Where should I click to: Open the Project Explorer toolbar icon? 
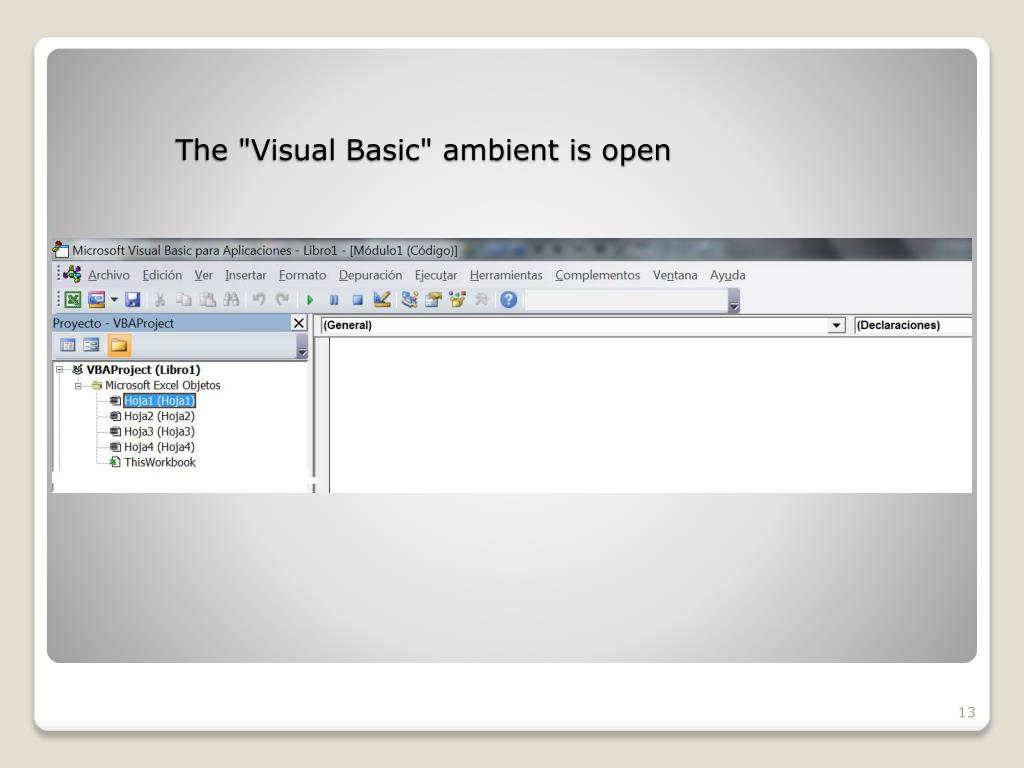[409, 300]
